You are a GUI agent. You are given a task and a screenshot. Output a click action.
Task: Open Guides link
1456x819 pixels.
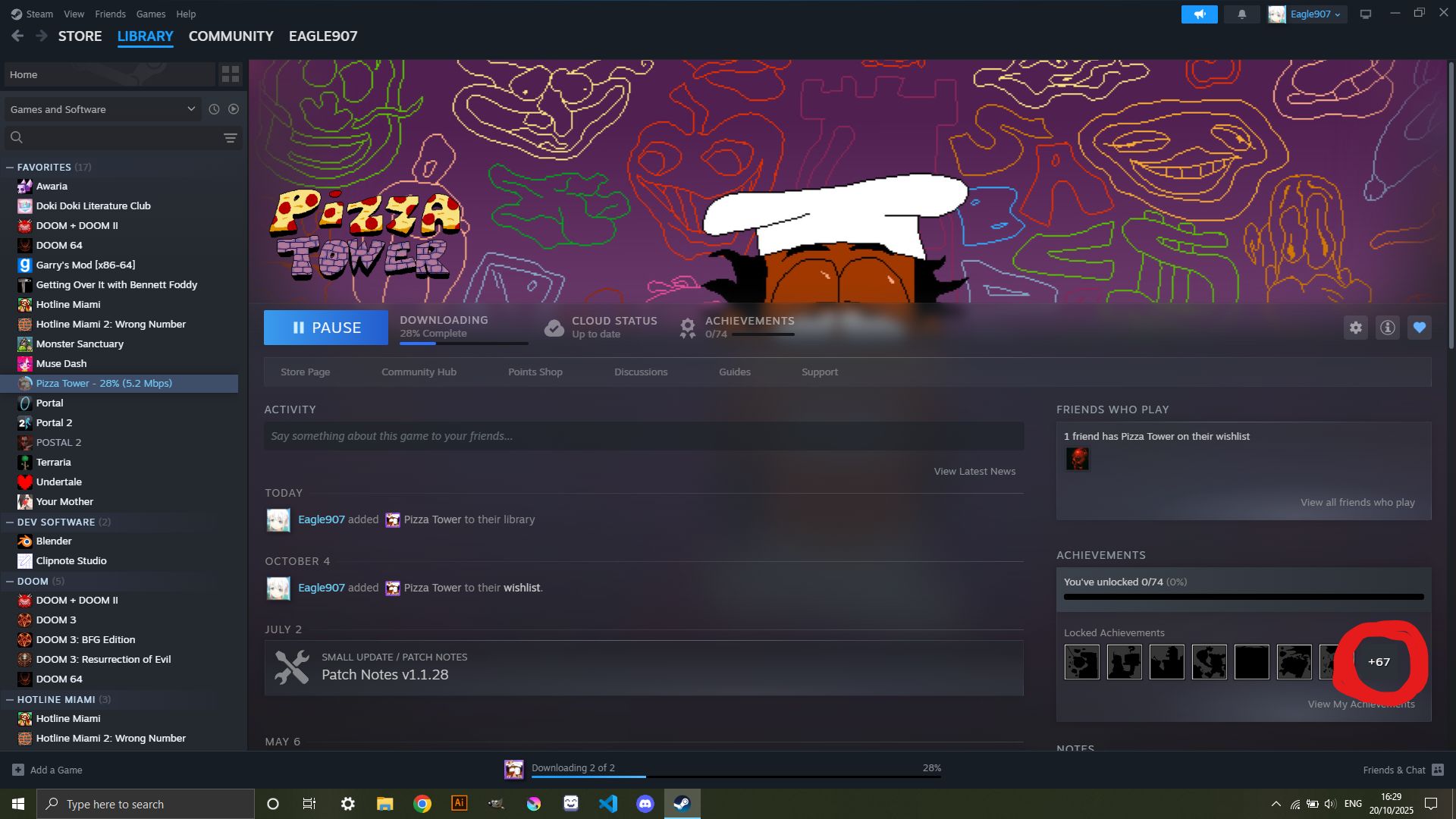pyautogui.click(x=734, y=372)
